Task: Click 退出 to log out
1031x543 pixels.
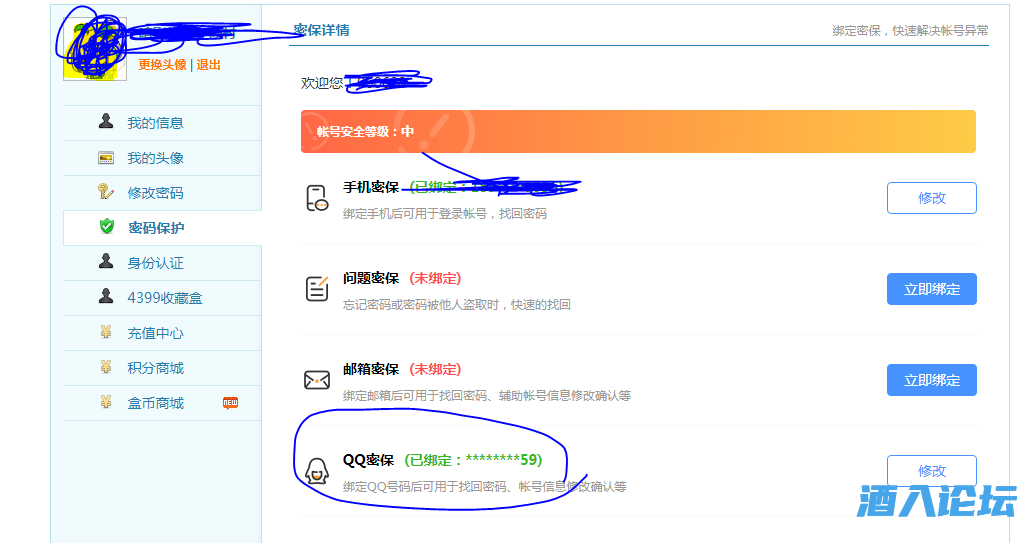Action: pos(208,64)
